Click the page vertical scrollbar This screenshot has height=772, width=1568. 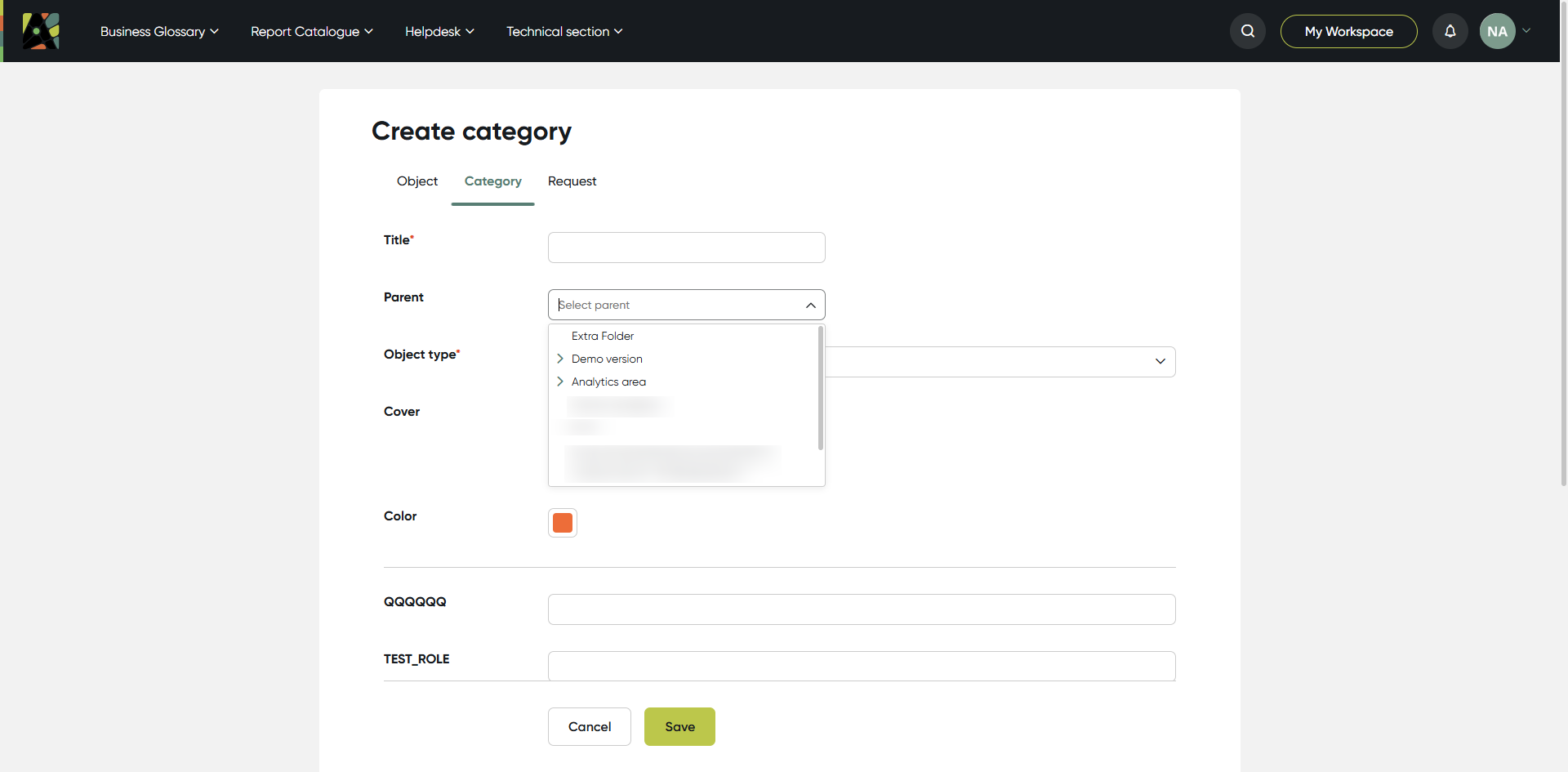1564,245
